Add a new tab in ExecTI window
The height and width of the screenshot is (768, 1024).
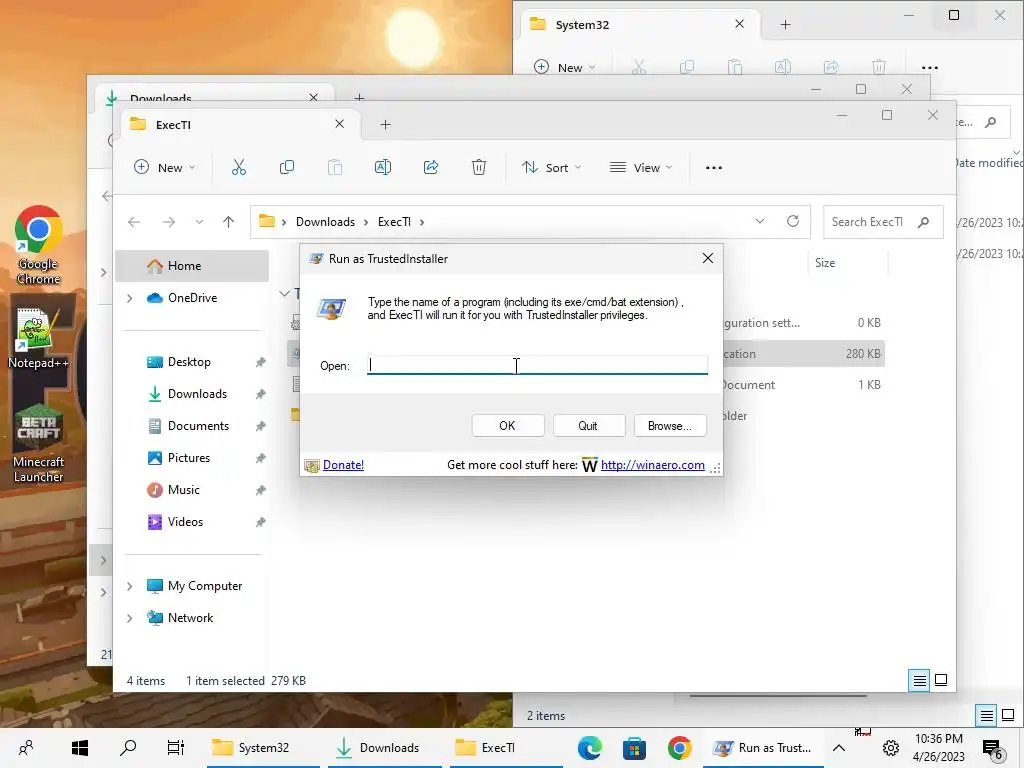click(385, 125)
